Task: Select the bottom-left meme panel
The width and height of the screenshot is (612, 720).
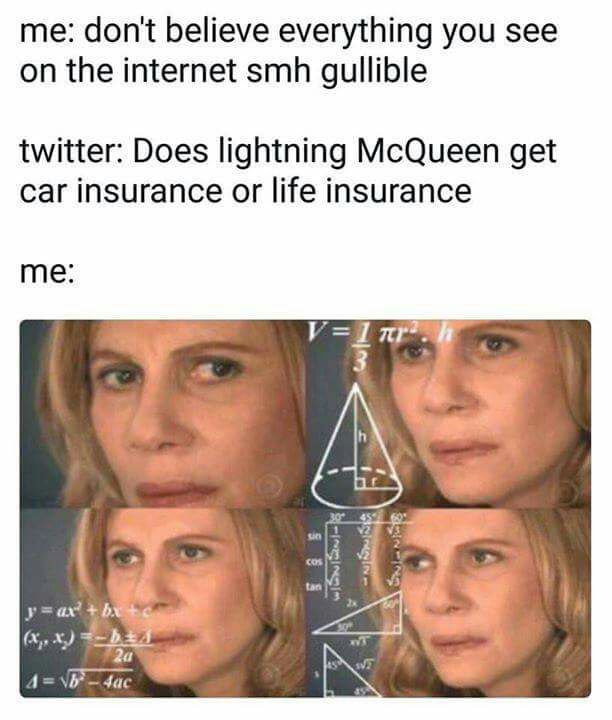Action: pyautogui.click(x=163, y=602)
